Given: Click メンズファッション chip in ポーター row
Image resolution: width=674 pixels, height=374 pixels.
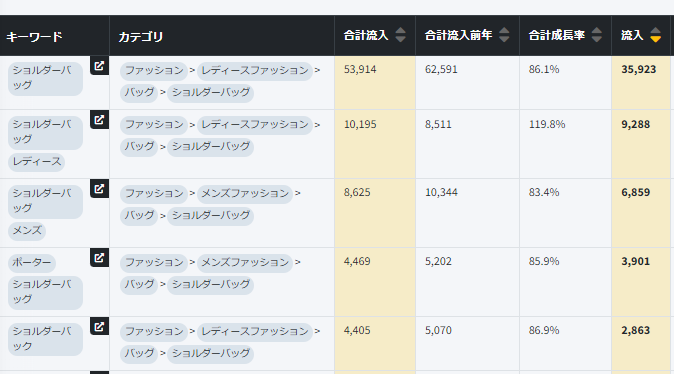Looking at the screenshot, I should click(x=245, y=263).
